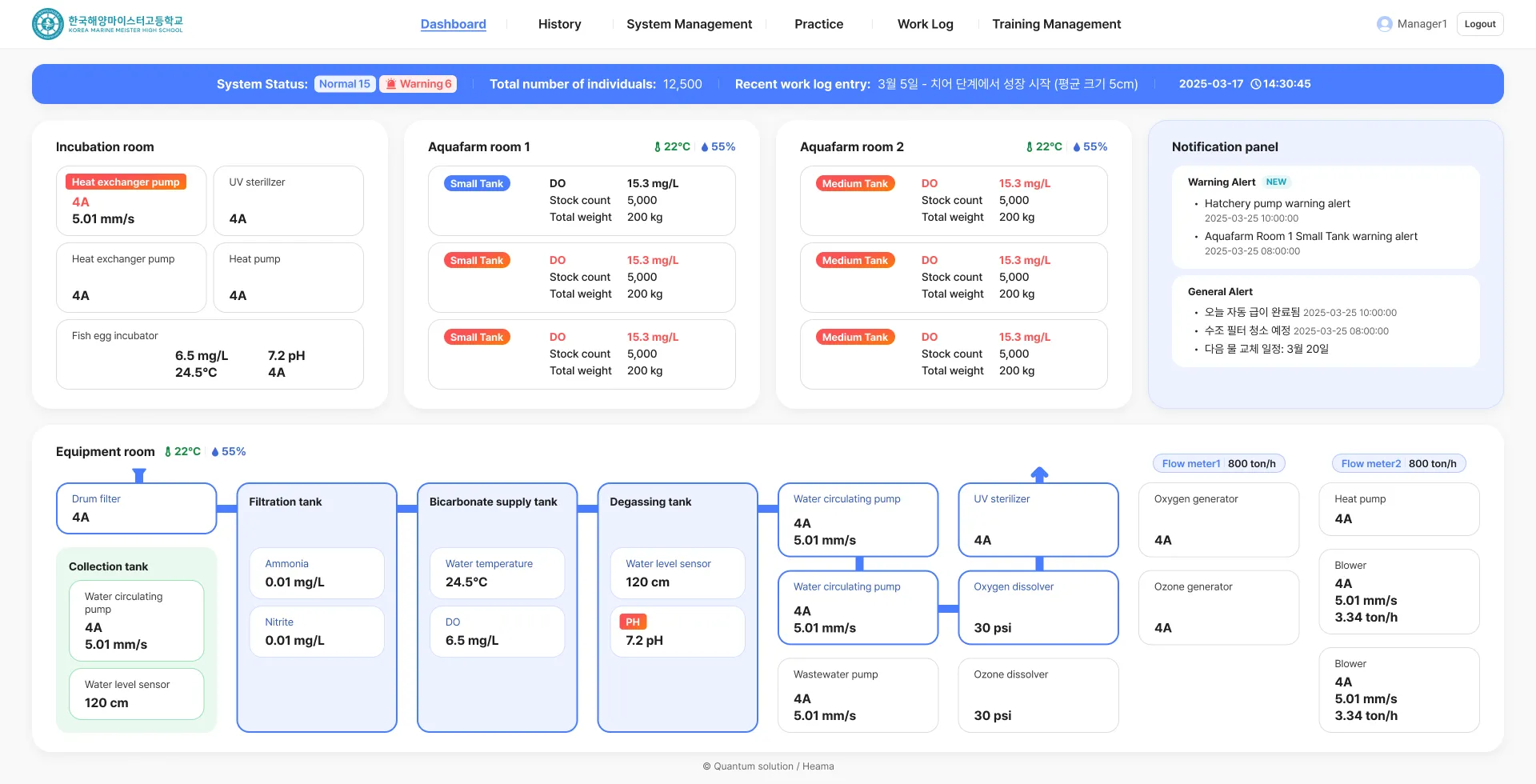The height and width of the screenshot is (784, 1536).
Task: Click the red PH label in Degassing tank
Action: coord(633,622)
